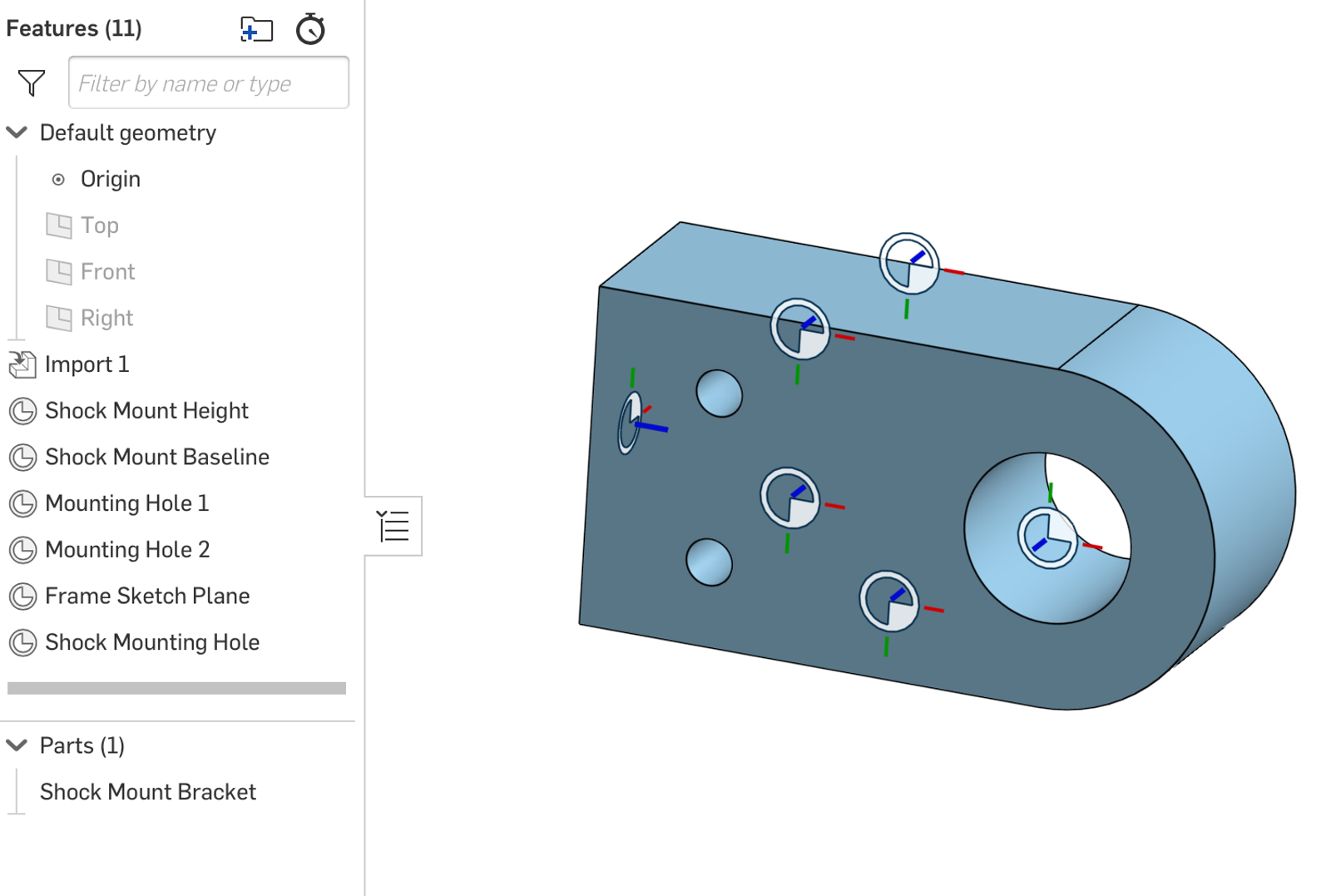Type in the Filter by name or type field
Screen dimensions: 1331x896
pos(208,83)
